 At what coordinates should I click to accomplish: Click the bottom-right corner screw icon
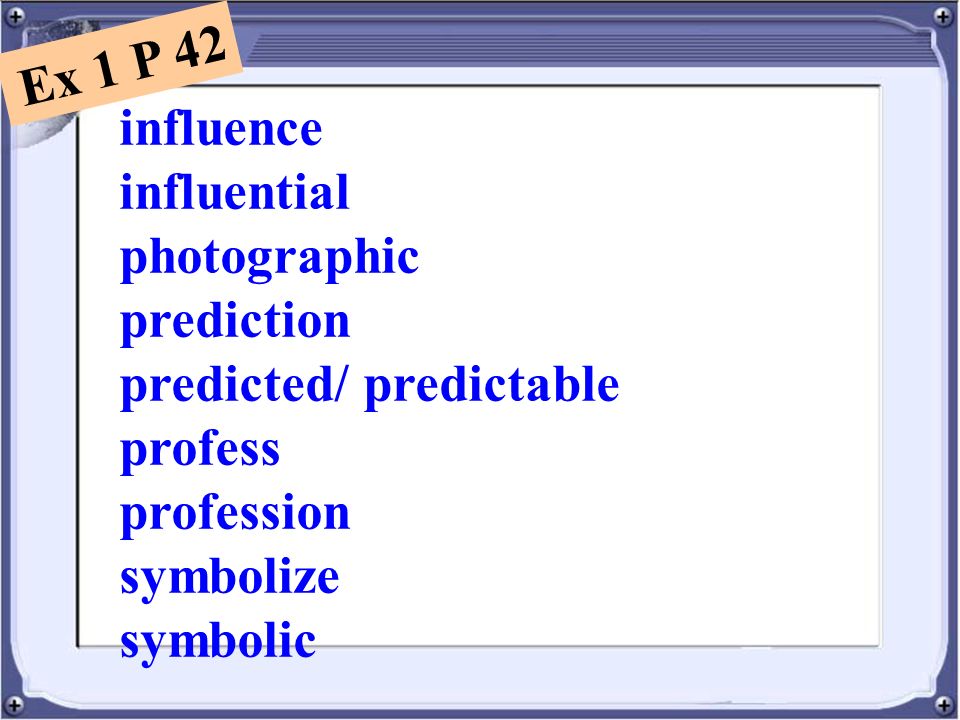943,705
